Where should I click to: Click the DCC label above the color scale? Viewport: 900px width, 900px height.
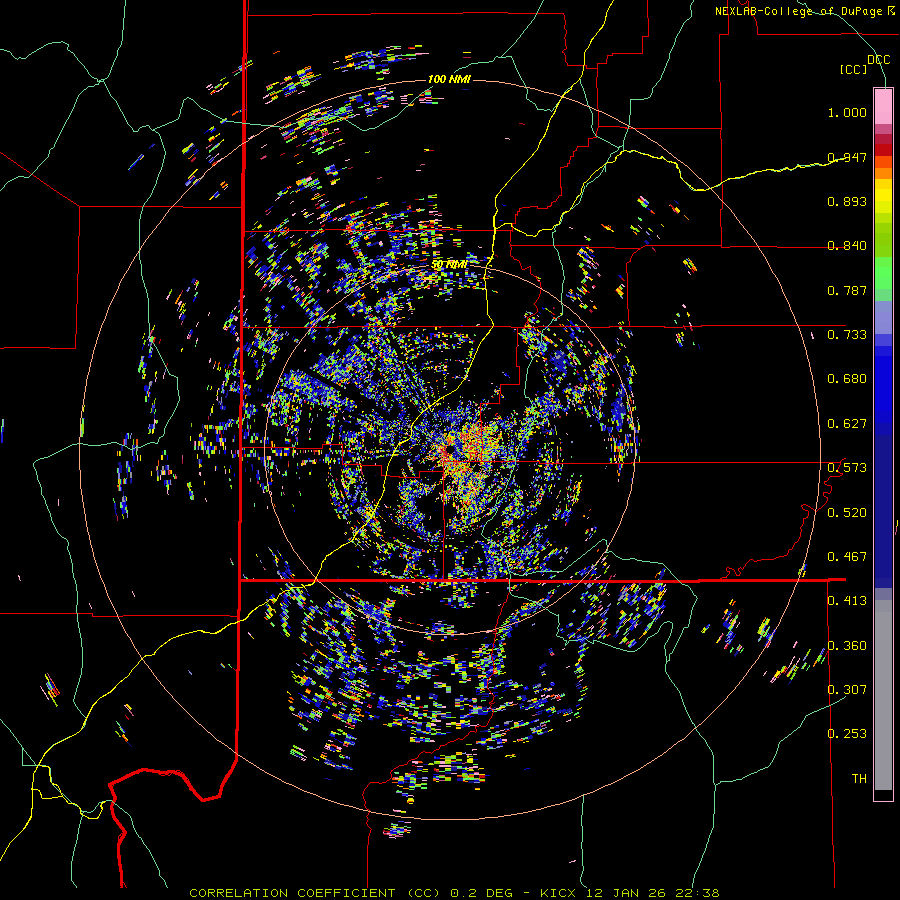[878, 60]
